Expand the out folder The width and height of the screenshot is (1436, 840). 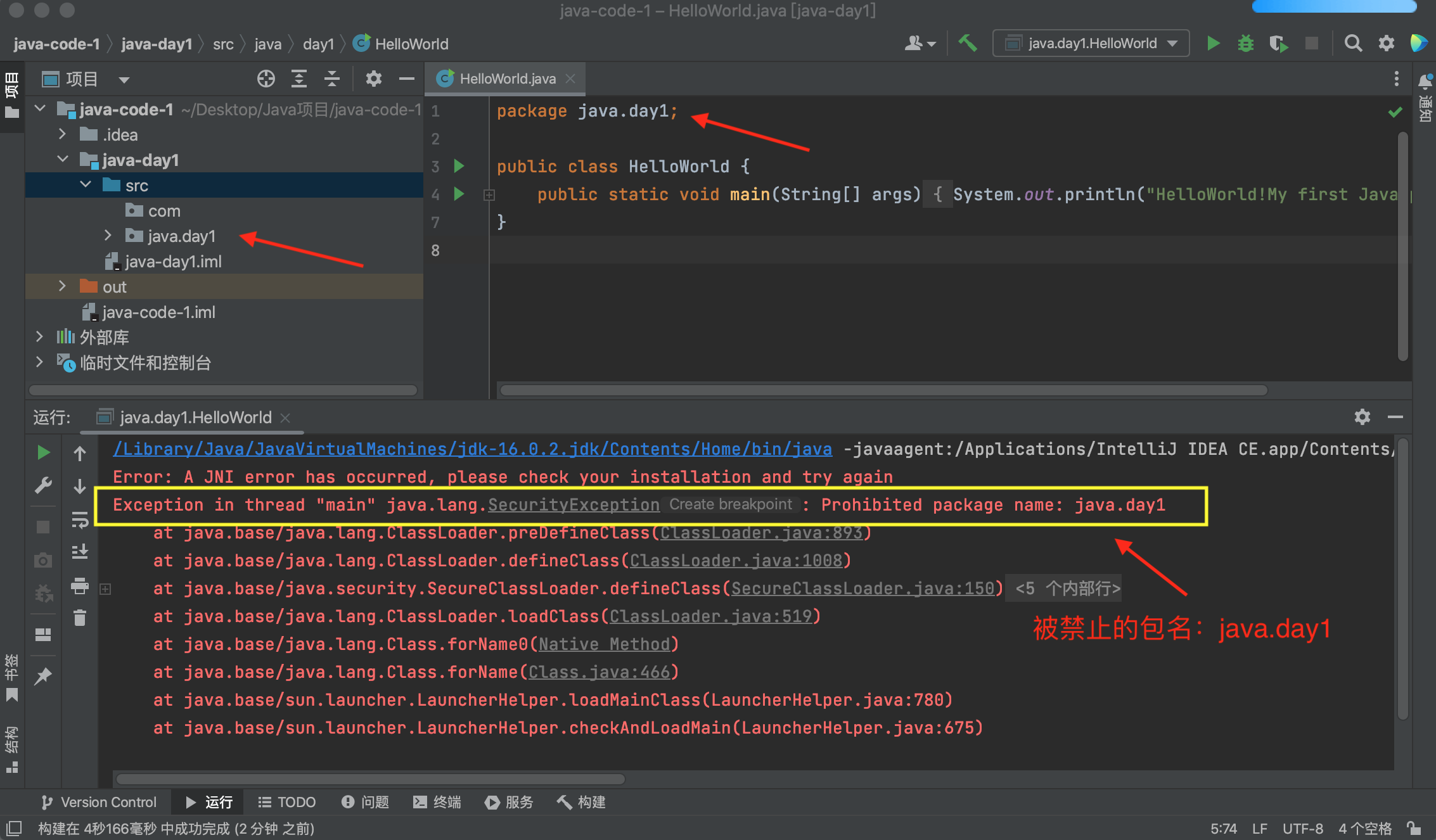point(62,286)
